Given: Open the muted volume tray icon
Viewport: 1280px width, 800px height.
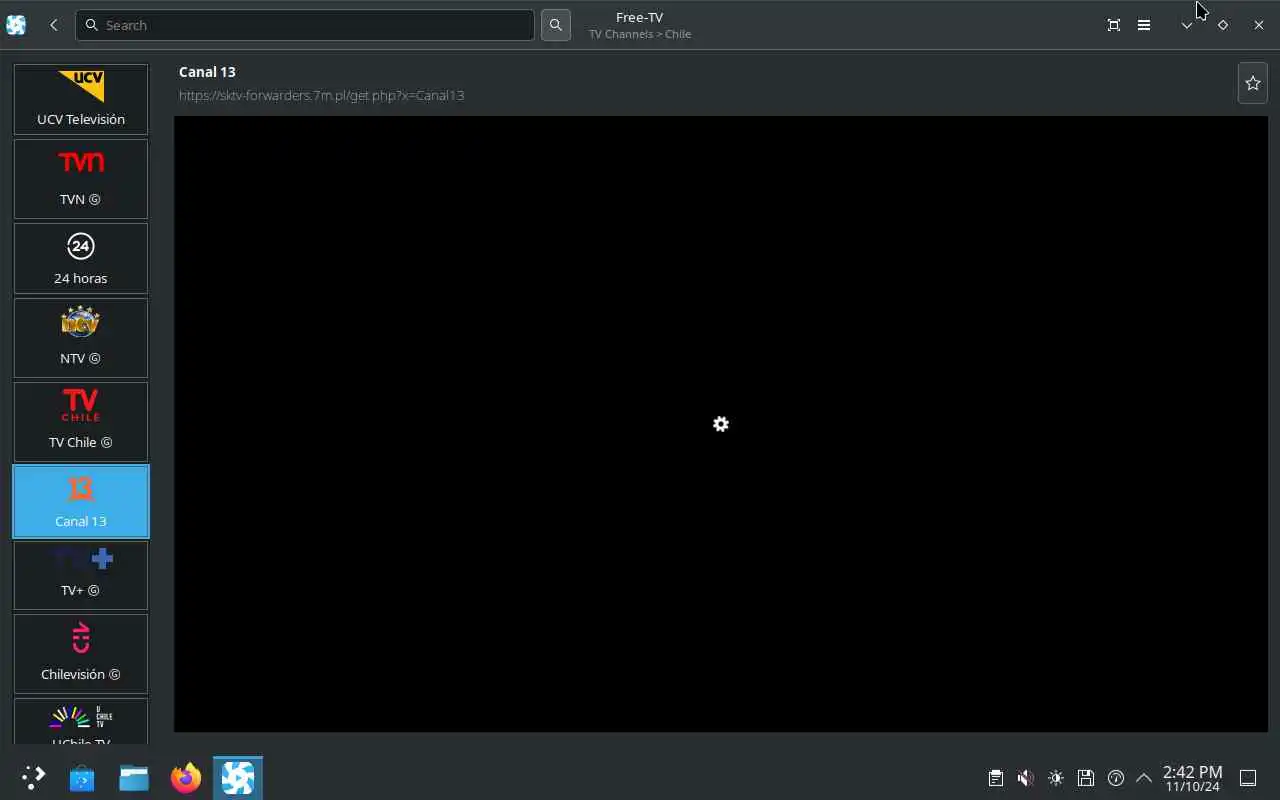Looking at the screenshot, I should (x=1025, y=777).
